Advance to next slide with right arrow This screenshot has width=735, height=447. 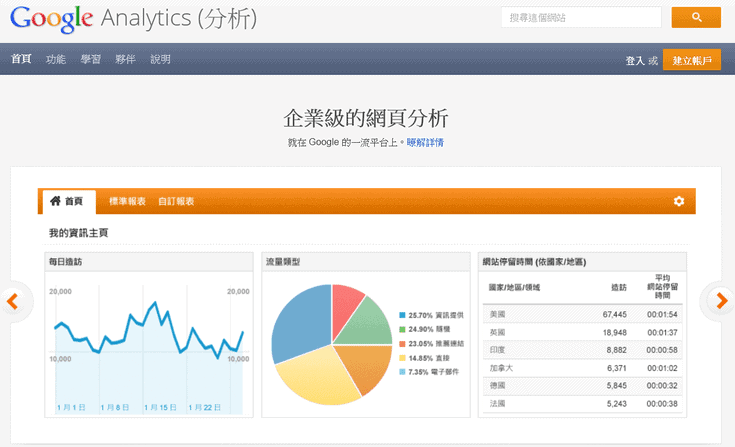click(x=722, y=300)
